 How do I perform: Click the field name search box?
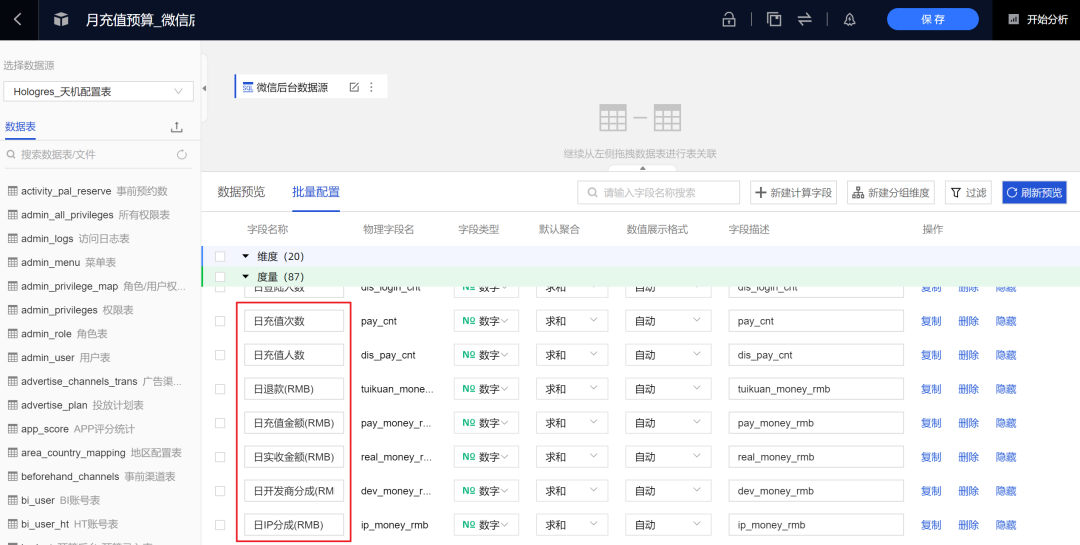[x=658, y=193]
